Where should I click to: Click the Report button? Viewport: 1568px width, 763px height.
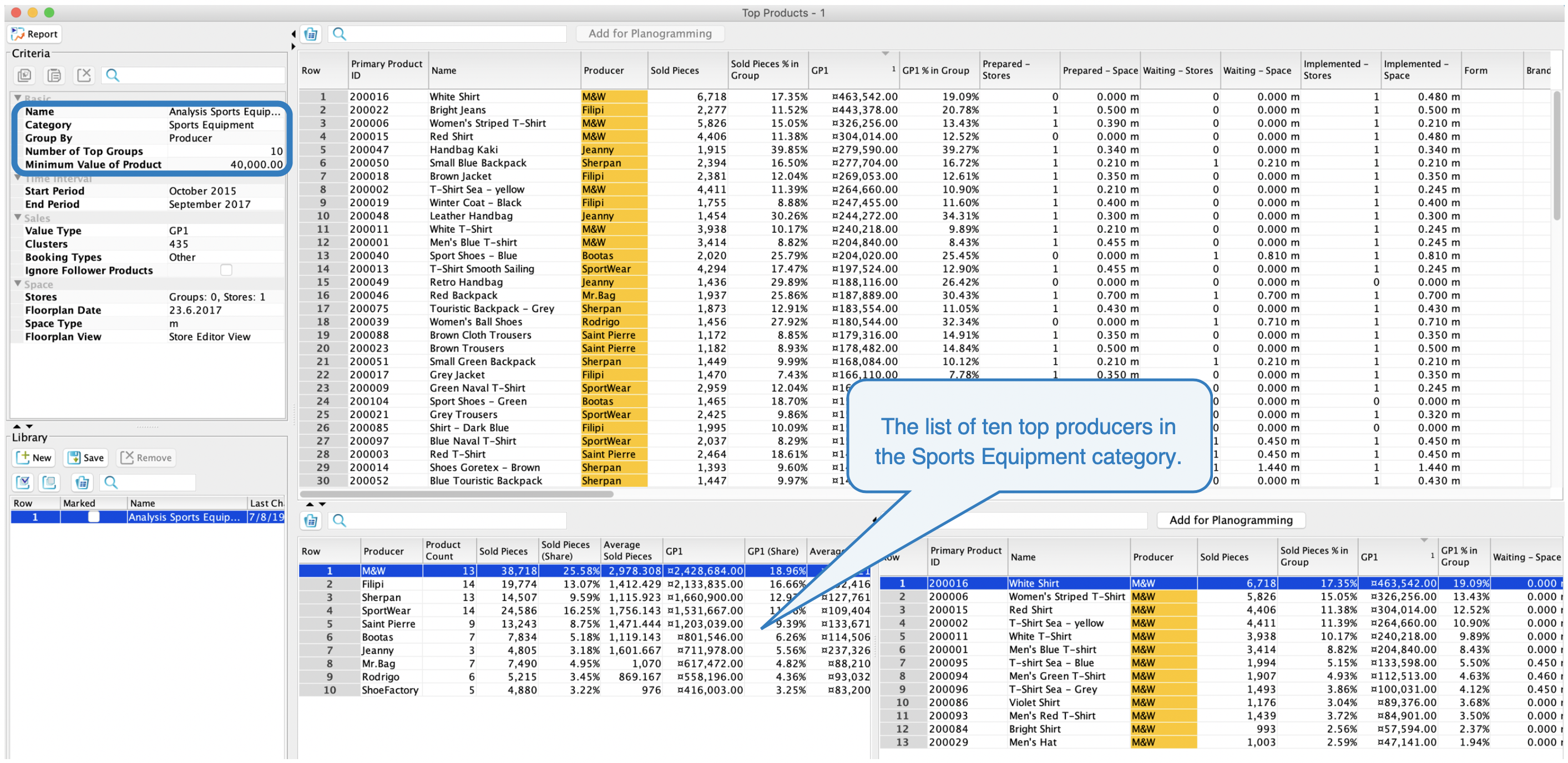click(35, 34)
